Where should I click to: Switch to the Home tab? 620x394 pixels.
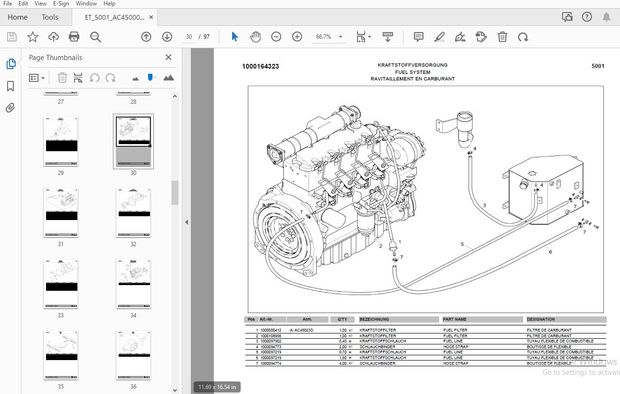coord(17,17)
